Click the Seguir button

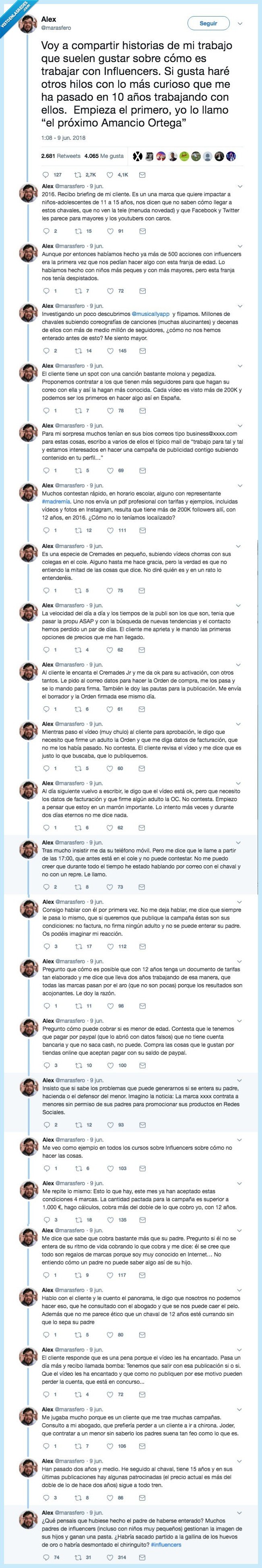(x=210, y=23)
